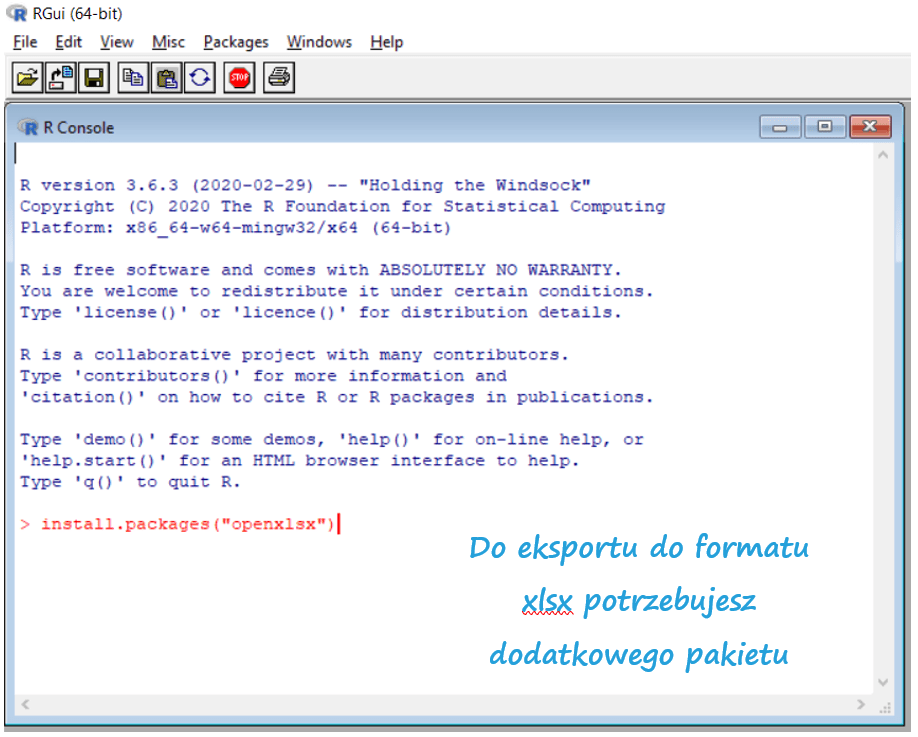The height and width of the screenshot is (737, 918).
Task: Click the Paste clipboard toolbar icon
Action: pos(166,77)
